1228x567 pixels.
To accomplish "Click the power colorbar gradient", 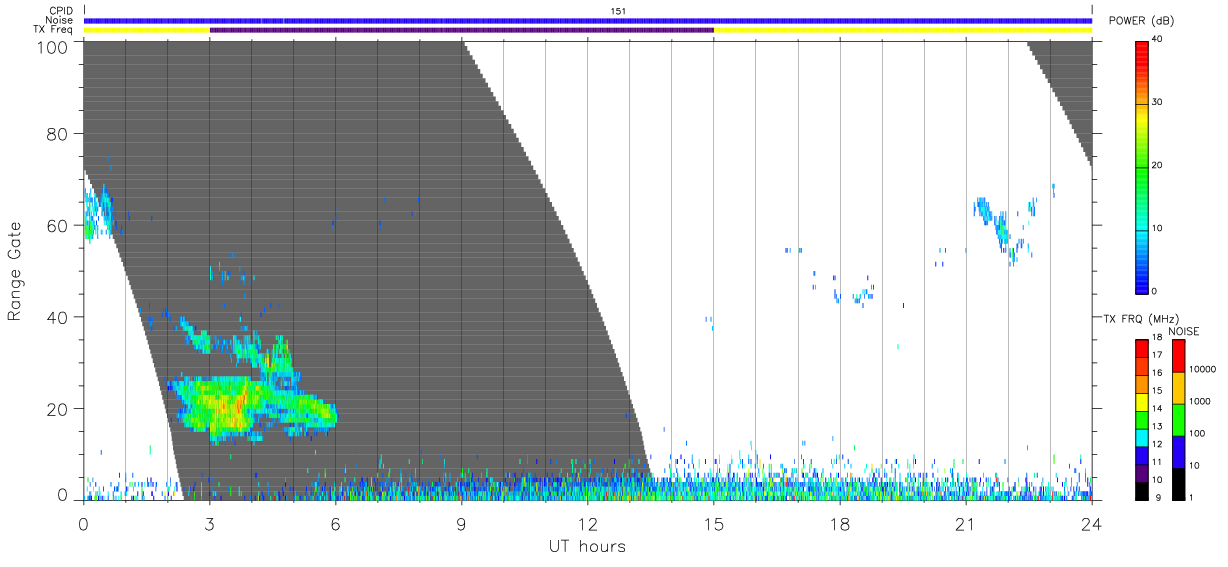I will point(1142,166).
